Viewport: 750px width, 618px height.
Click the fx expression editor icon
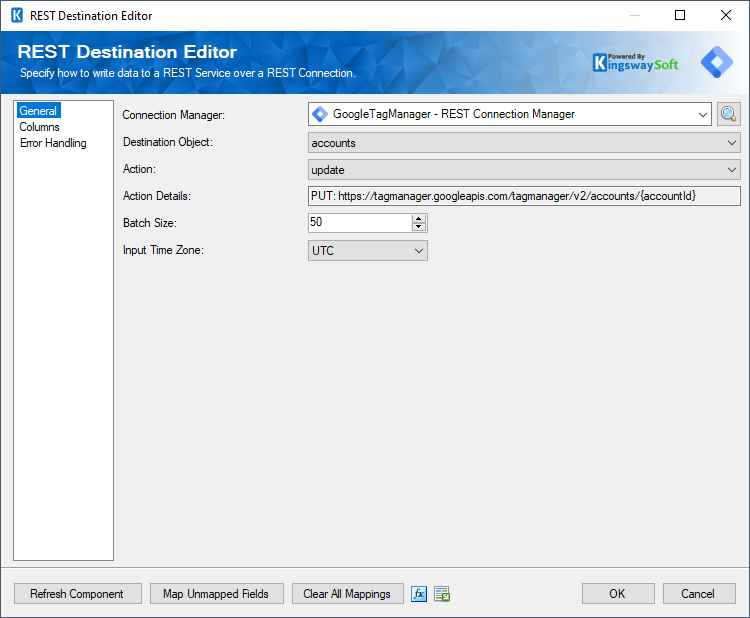[419, 594]
